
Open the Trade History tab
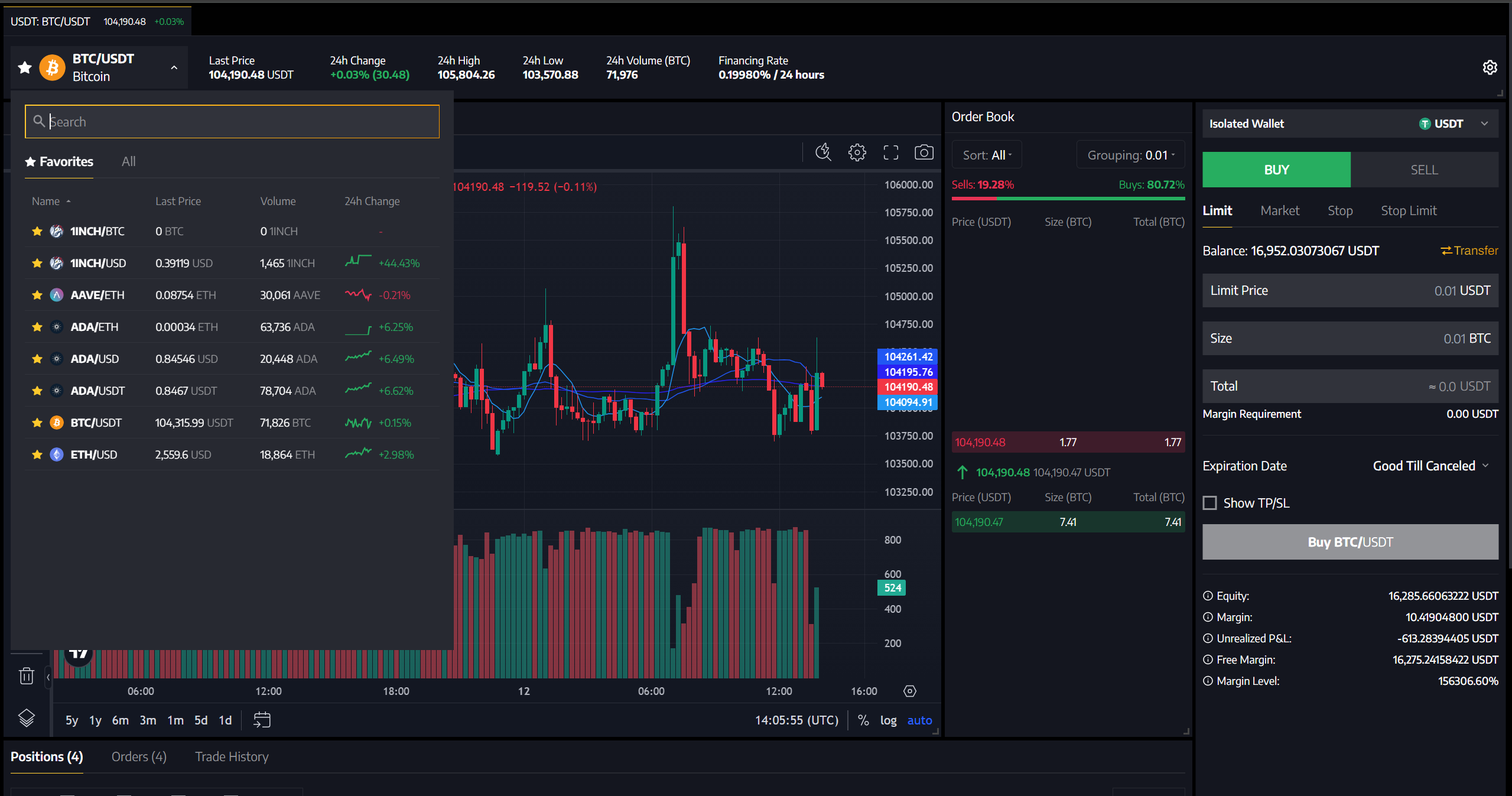(232, 756)
